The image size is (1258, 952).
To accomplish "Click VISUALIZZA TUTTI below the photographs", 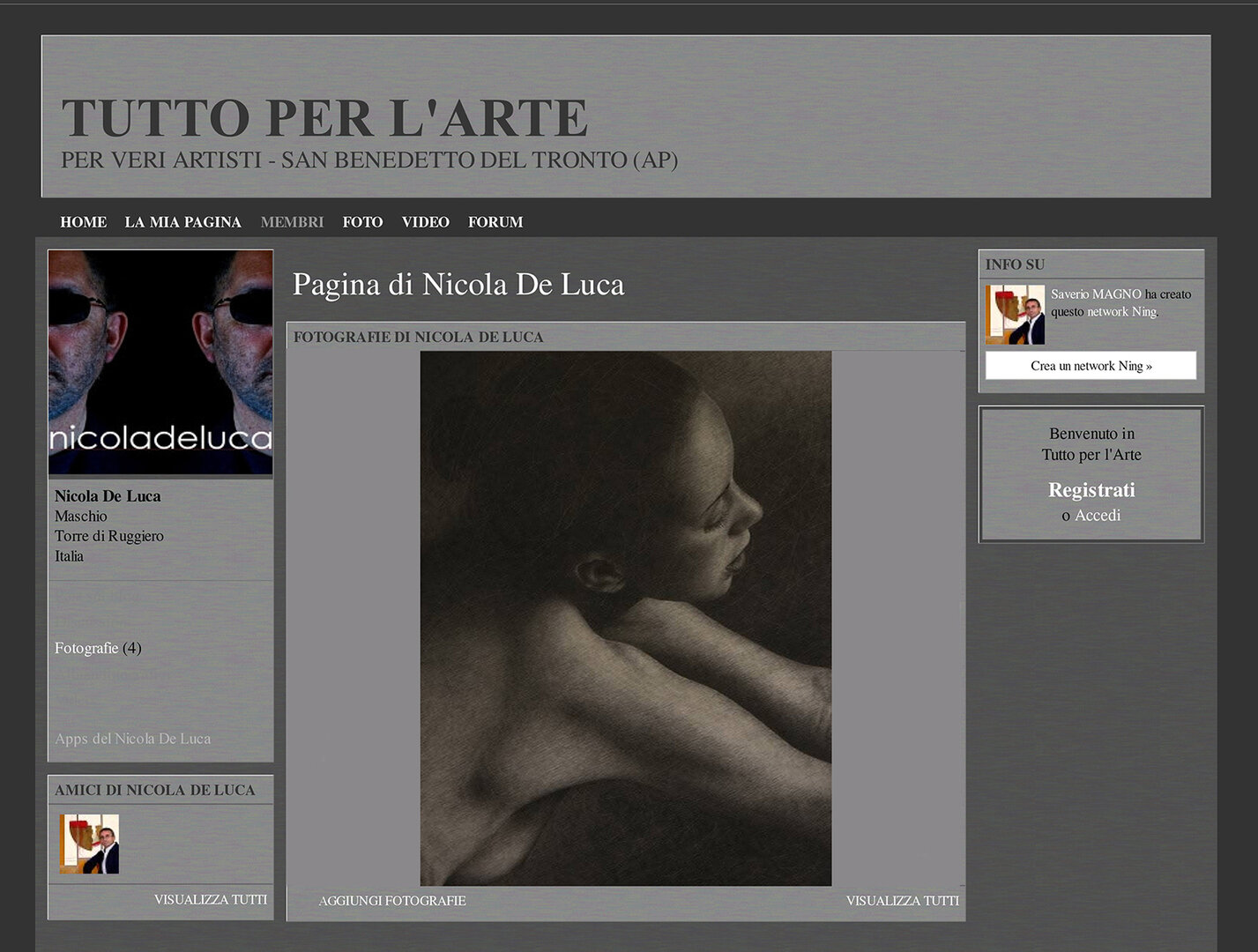I will pos(902,901).
